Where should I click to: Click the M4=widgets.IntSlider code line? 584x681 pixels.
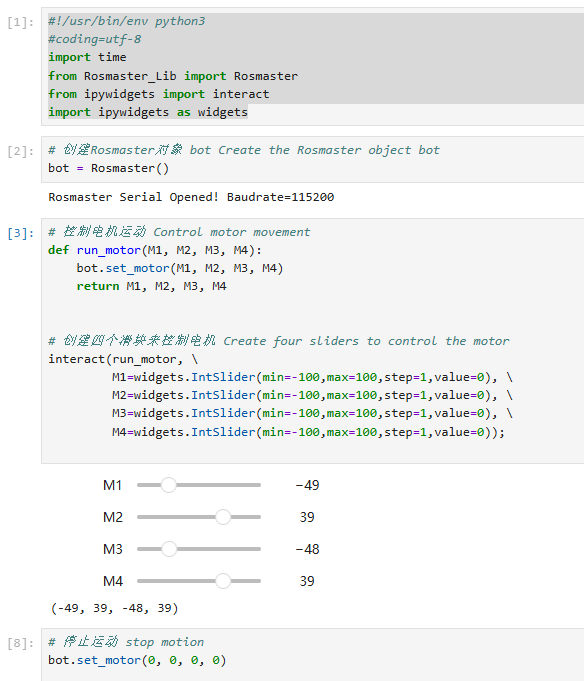308,433
